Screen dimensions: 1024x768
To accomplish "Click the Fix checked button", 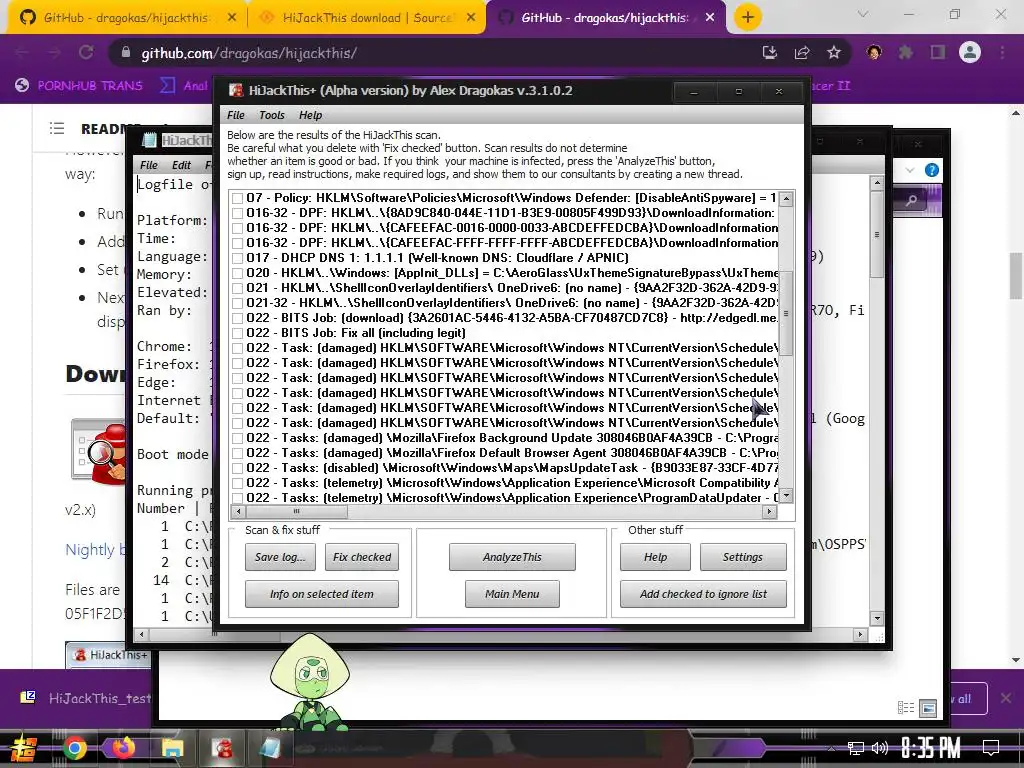I will 362,557.
